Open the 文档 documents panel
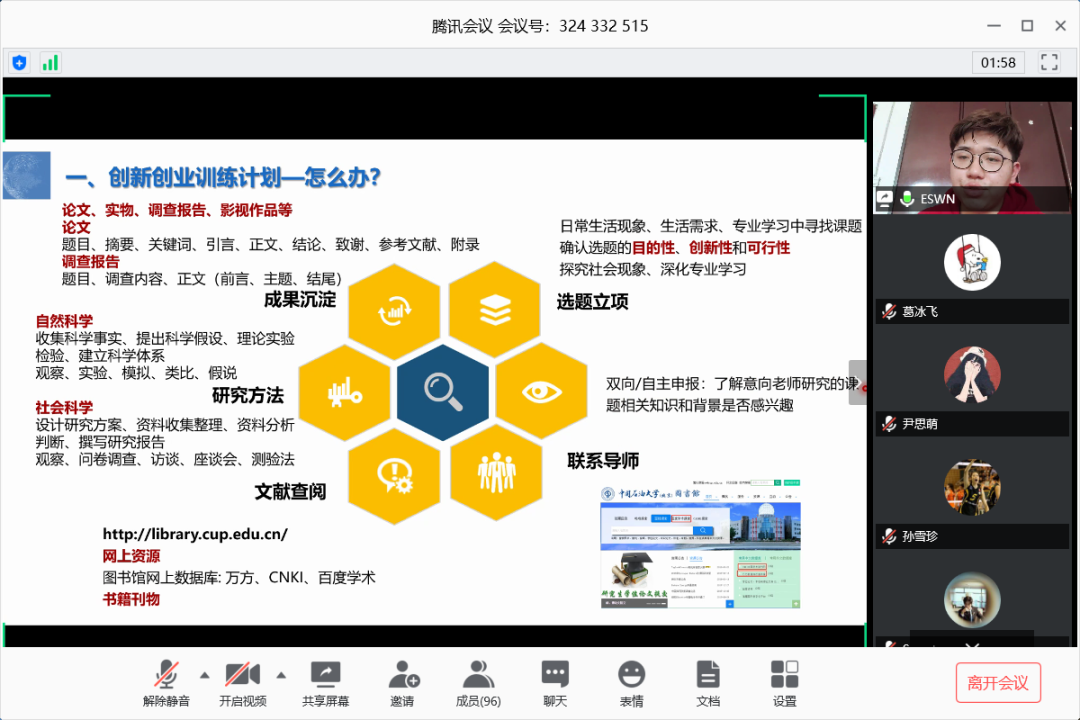This screenshot has width=1080, height=720. (x=708, y=683)
